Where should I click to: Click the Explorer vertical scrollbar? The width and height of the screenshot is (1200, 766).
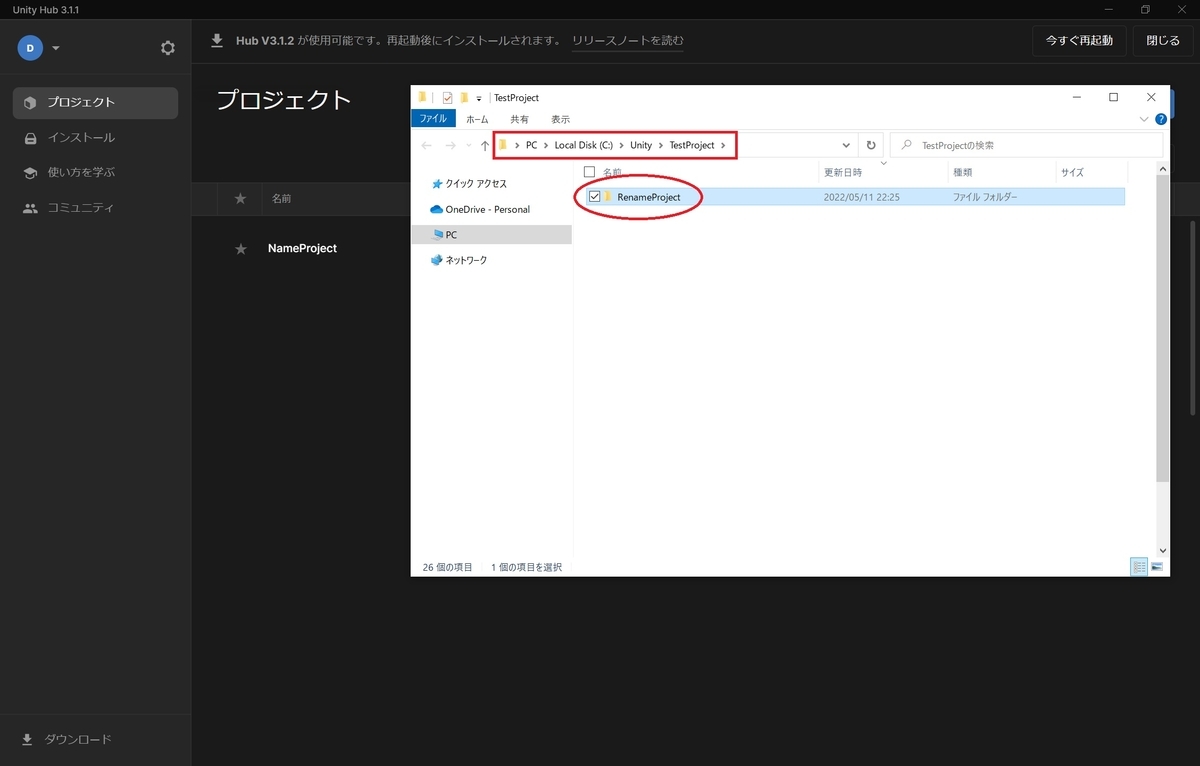click(1162, 330)
